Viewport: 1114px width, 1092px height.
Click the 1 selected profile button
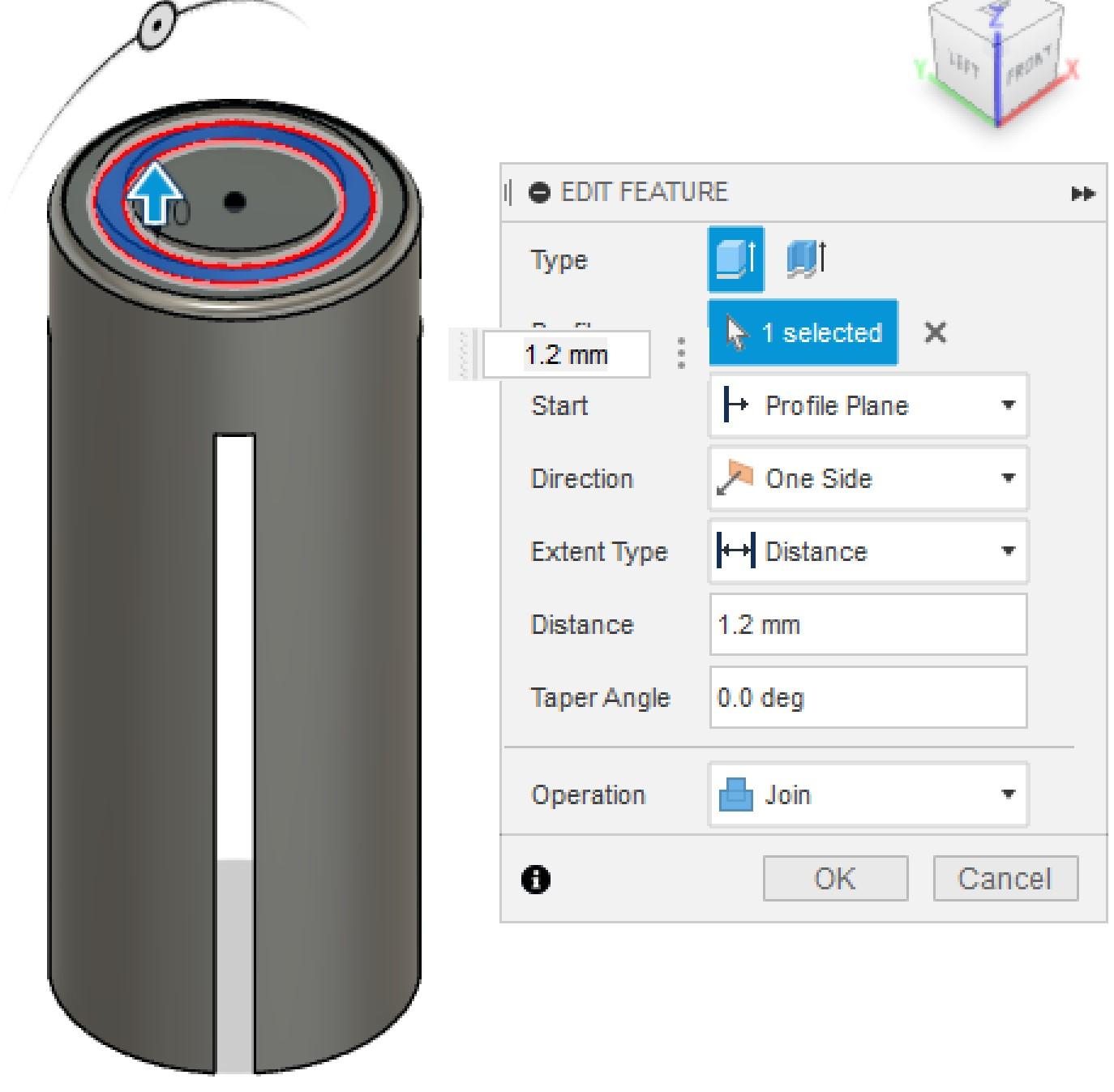coord(803,332)
